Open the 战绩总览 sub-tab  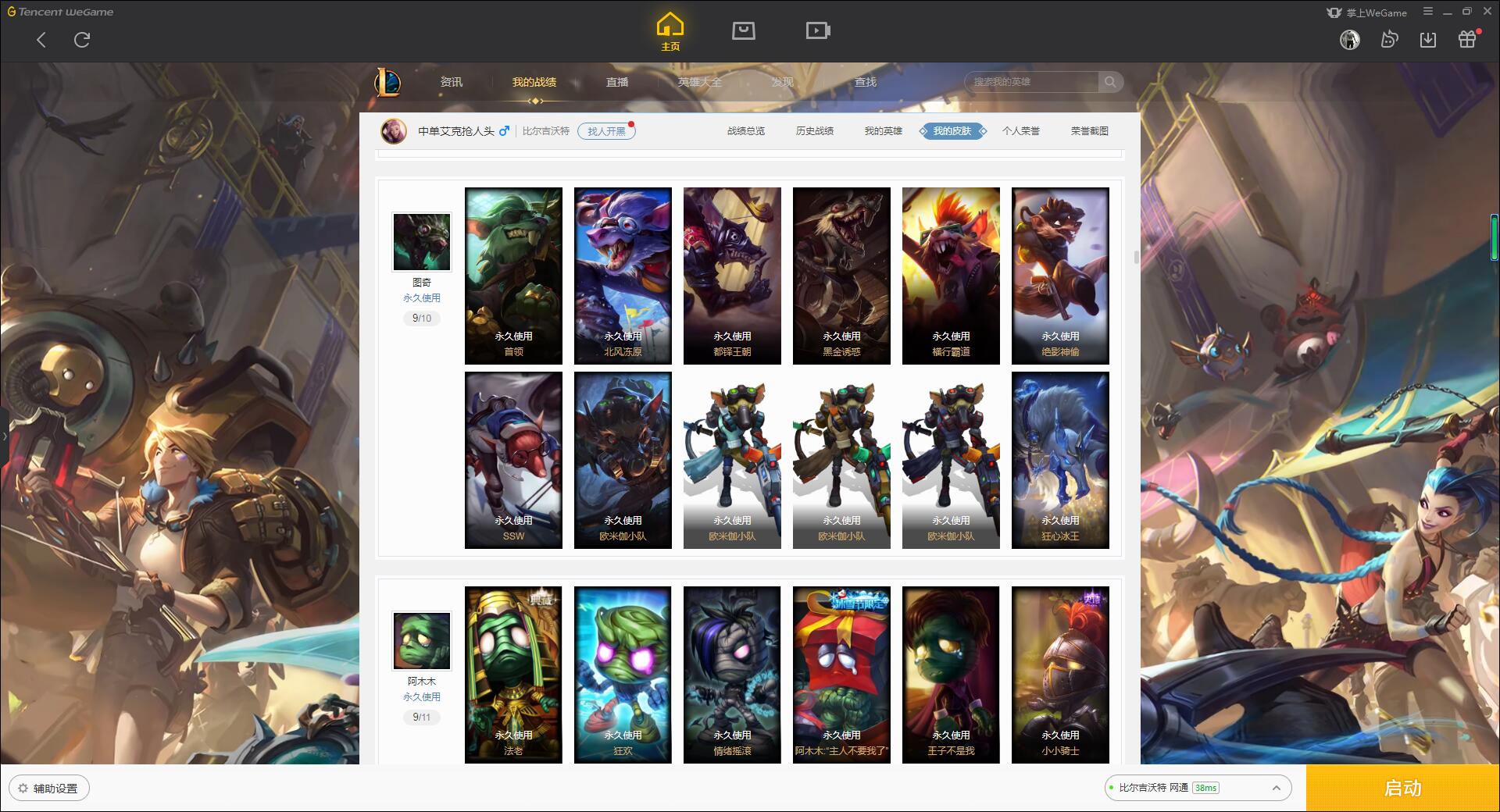[x=746, y=131]
